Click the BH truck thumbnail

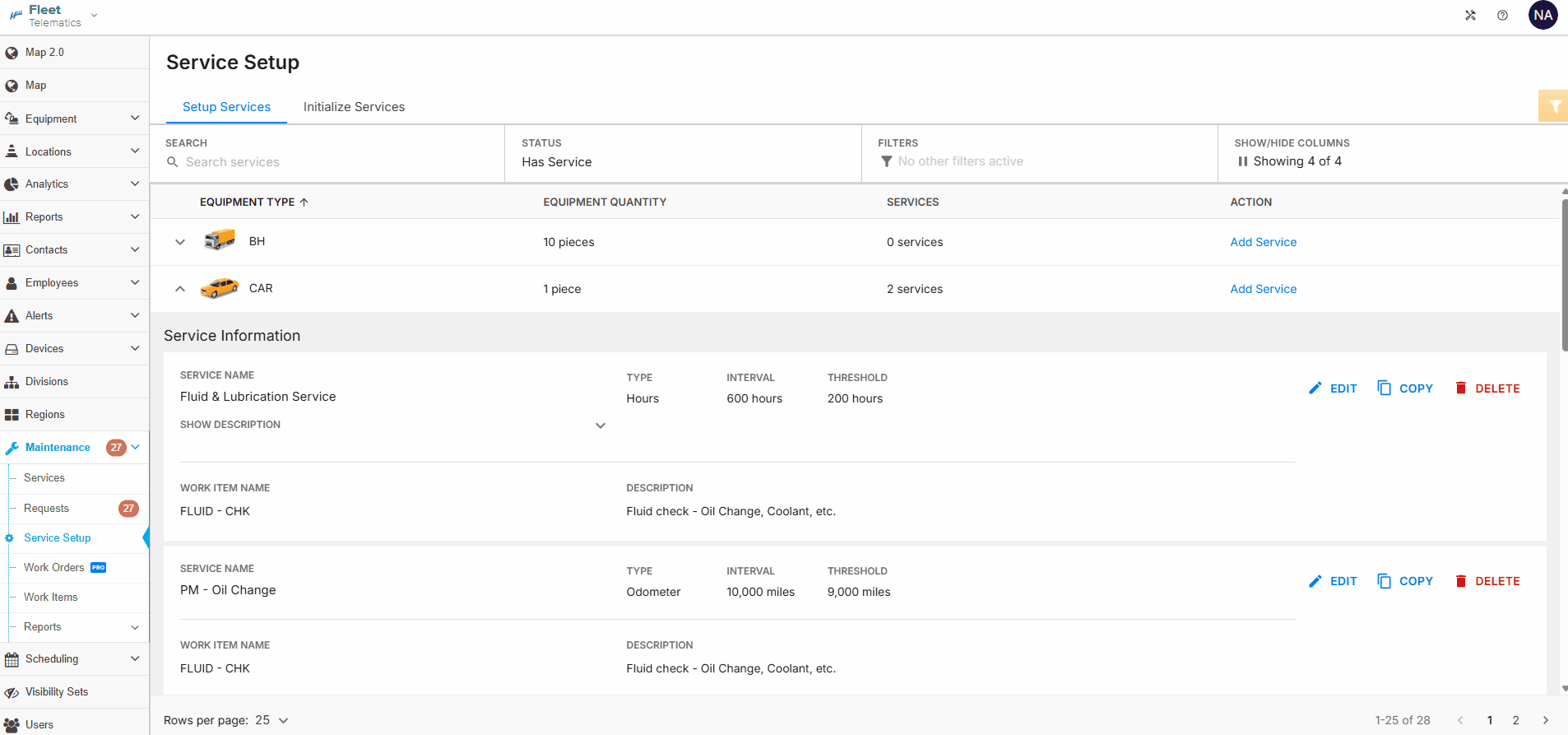pos(220,241)
